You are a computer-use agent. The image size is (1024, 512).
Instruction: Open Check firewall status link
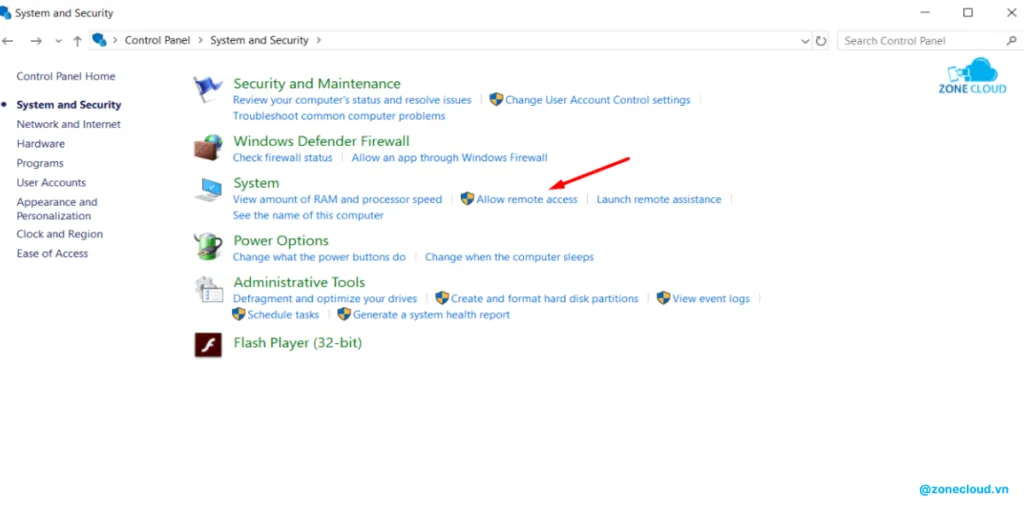[x=282, y=158]
